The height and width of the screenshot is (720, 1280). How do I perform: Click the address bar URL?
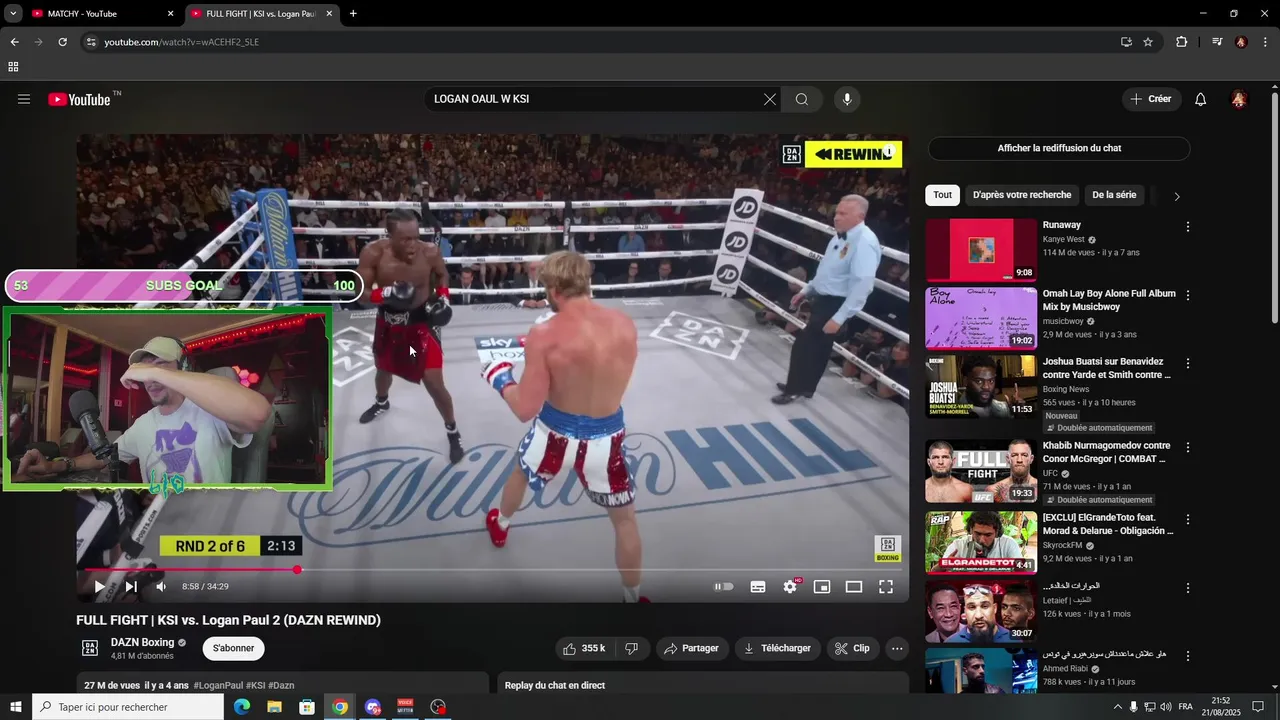click(x=181, y=42)
